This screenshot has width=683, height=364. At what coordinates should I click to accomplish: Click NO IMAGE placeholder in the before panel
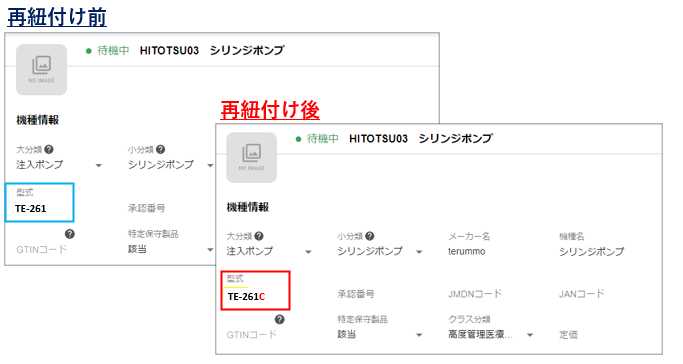(x=41, y=70)
